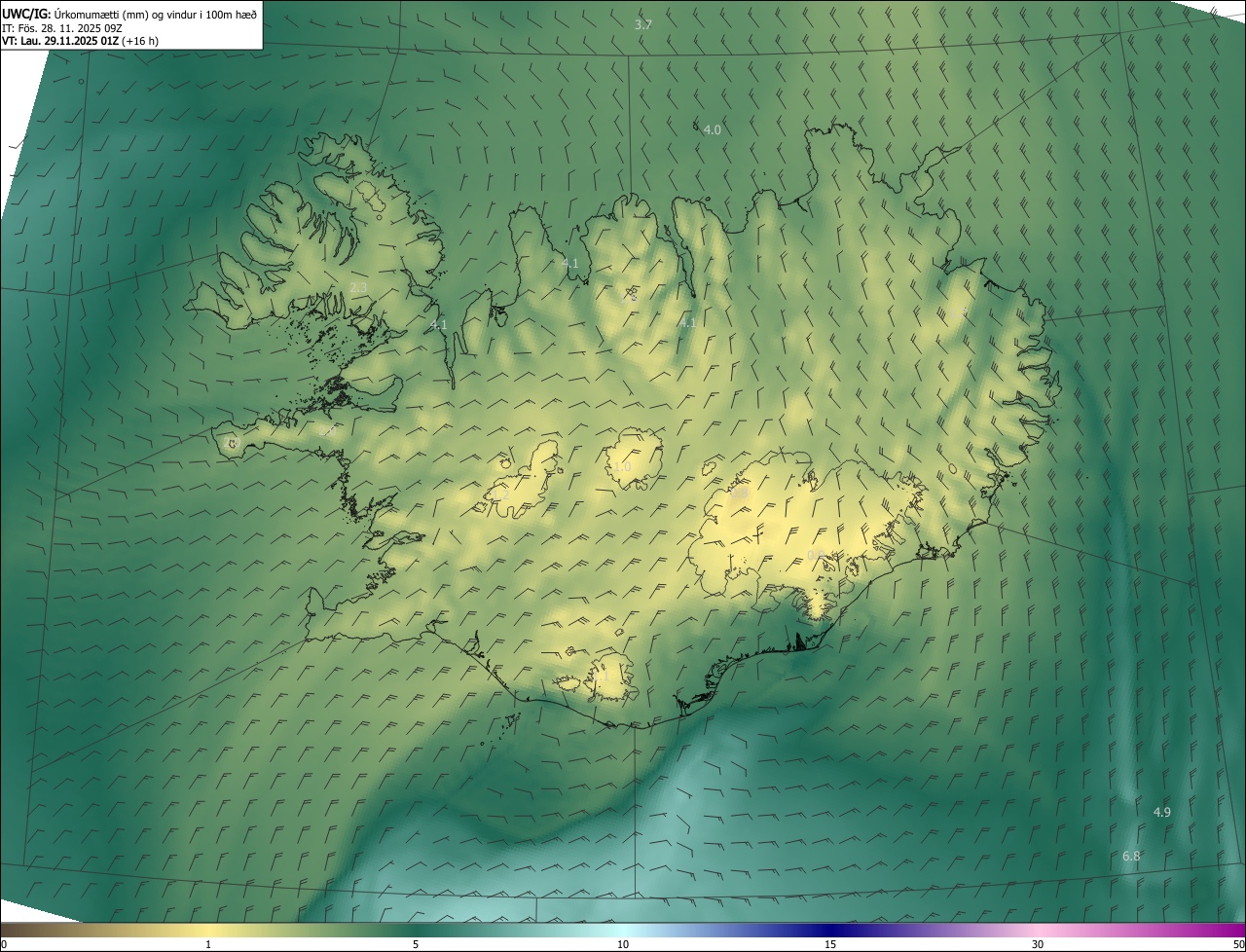Click the 30 tick on the color scale
This screenshot has height=952, width=1246.
pos(1038,944)
